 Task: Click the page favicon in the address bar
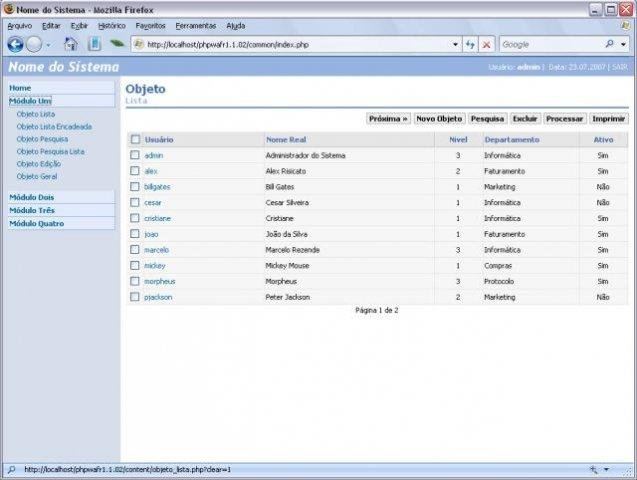(x=139, y=44)
